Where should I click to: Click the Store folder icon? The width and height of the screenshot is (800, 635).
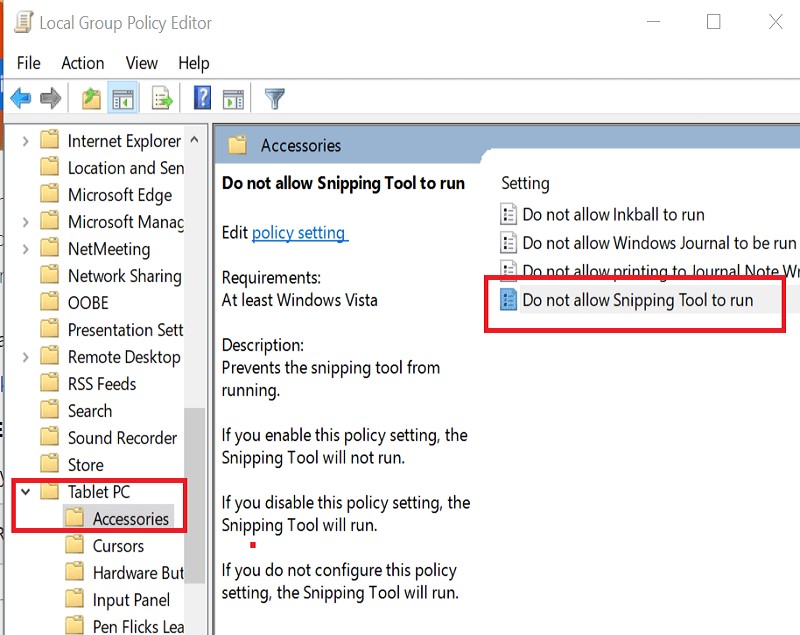coord(49,464)
